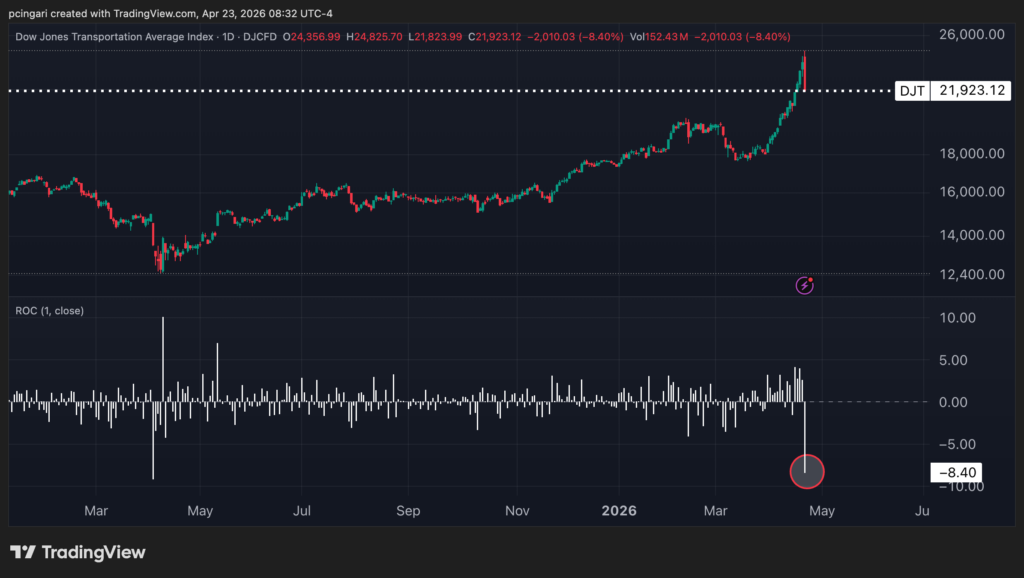The height and width of the screenshot is (578, 1024).
Task: Select the 2026 label on the time axis
Action: pos(619,510)
